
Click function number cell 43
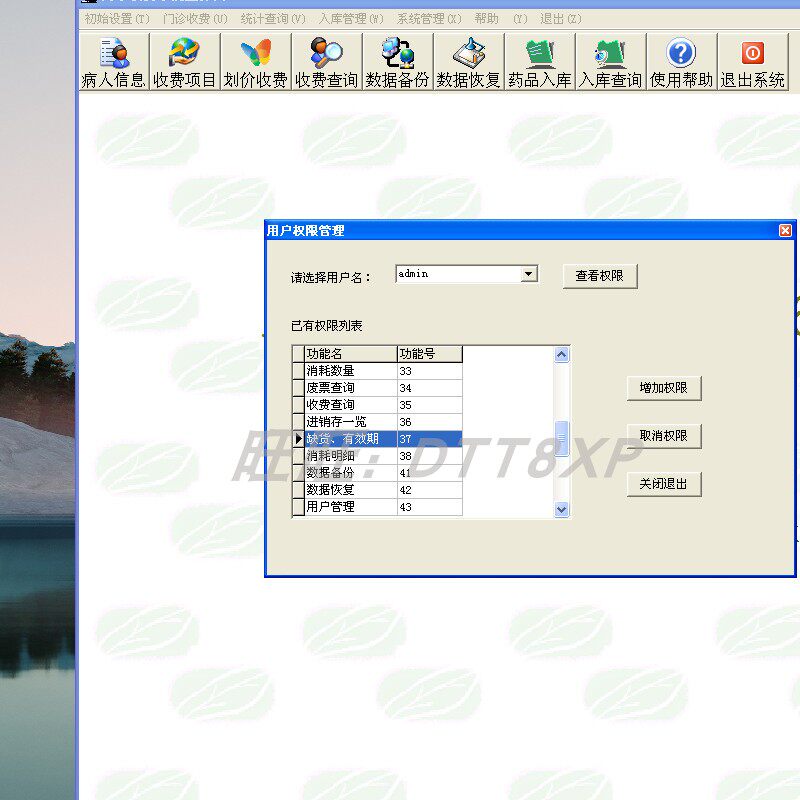click(x=430, y=507)
